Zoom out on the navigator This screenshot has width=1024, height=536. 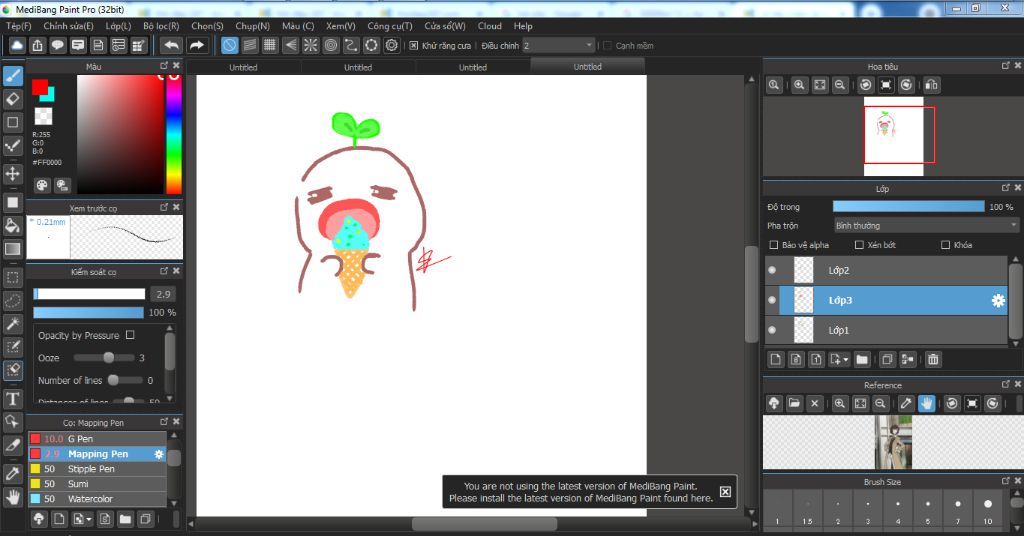(x=840, y=85)
